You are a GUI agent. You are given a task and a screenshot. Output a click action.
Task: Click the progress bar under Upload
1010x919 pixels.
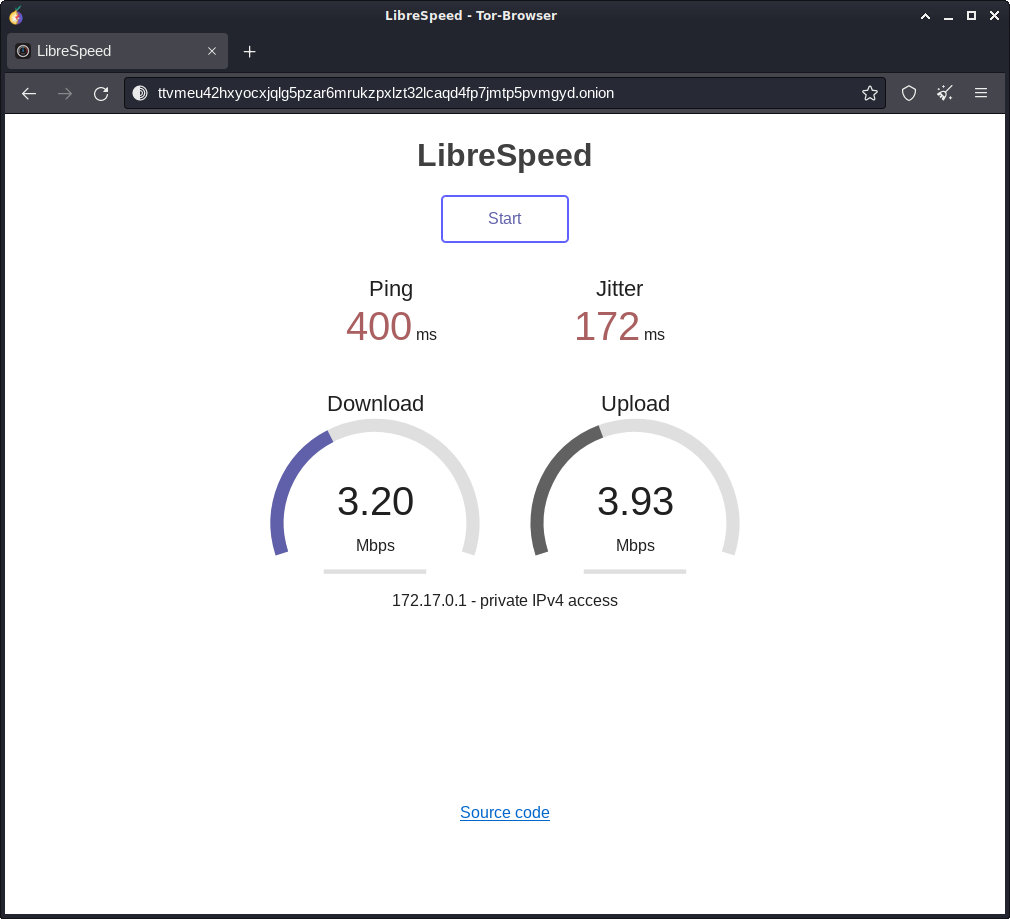635,571
